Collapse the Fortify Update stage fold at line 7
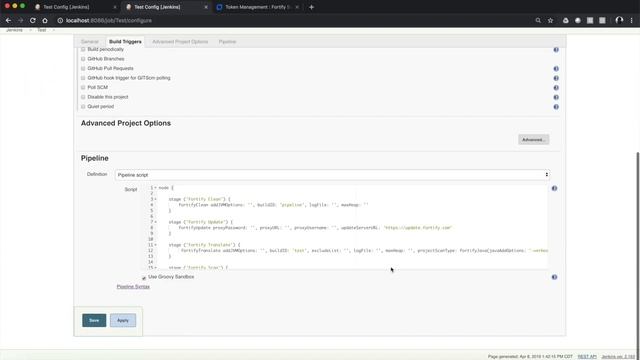The width and height of the screenshot is (640, 360). 156,222
